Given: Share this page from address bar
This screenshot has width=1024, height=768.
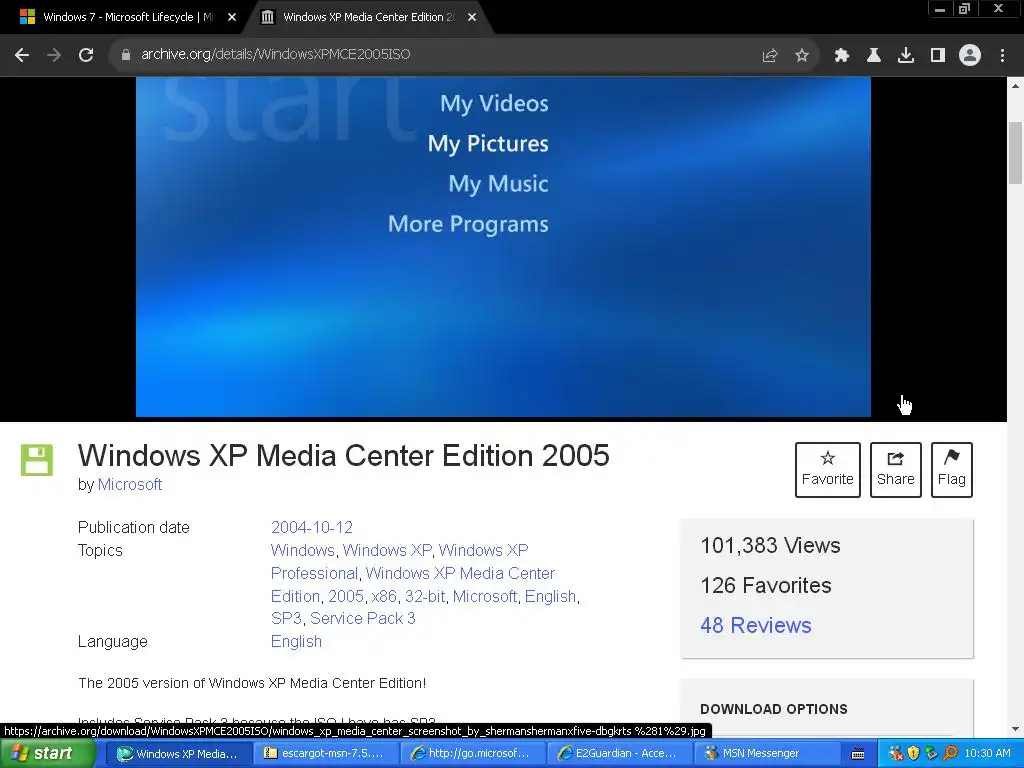Looking at the screenshot, I should (x=770, y=56).
